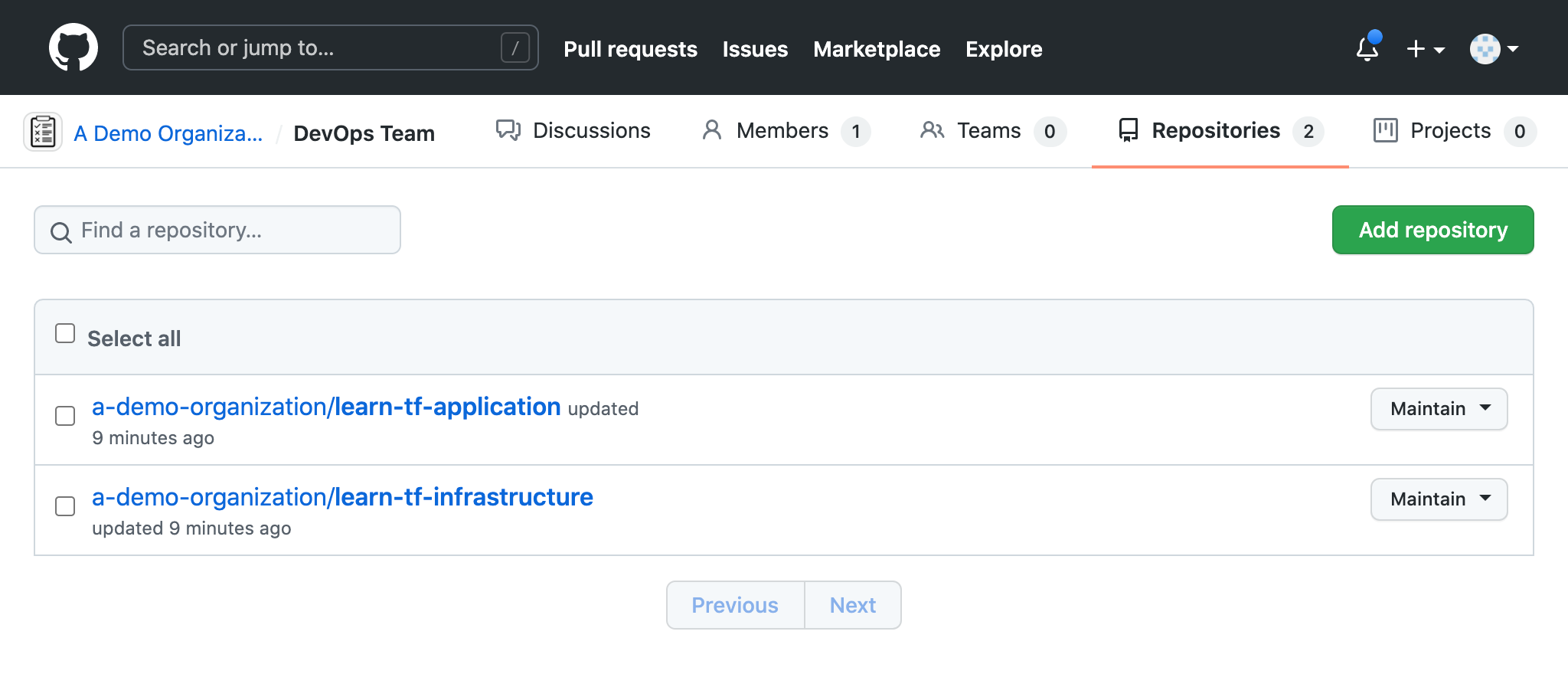Go to Explore
Viewport: 1568px width, 687px height.
pyautogui.click(x=1004, y=49)
